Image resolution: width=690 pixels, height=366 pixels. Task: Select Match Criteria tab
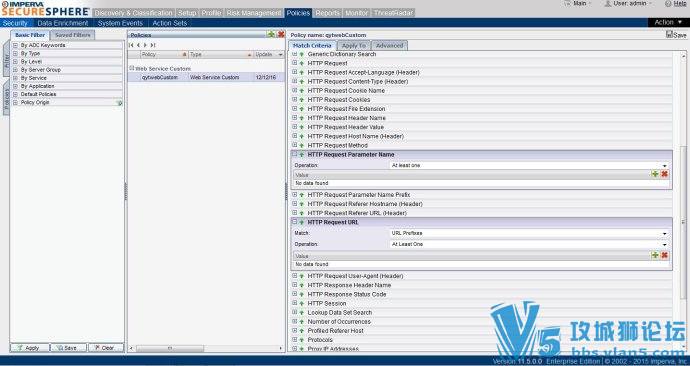(x=312, y=45)
